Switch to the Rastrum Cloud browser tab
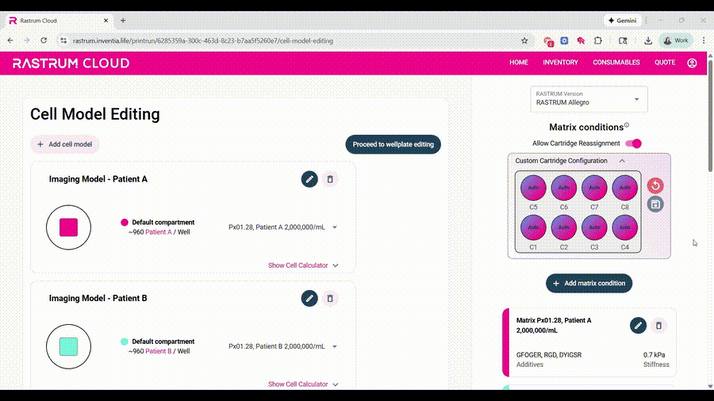714x401 pixels. tap(58, 20)
